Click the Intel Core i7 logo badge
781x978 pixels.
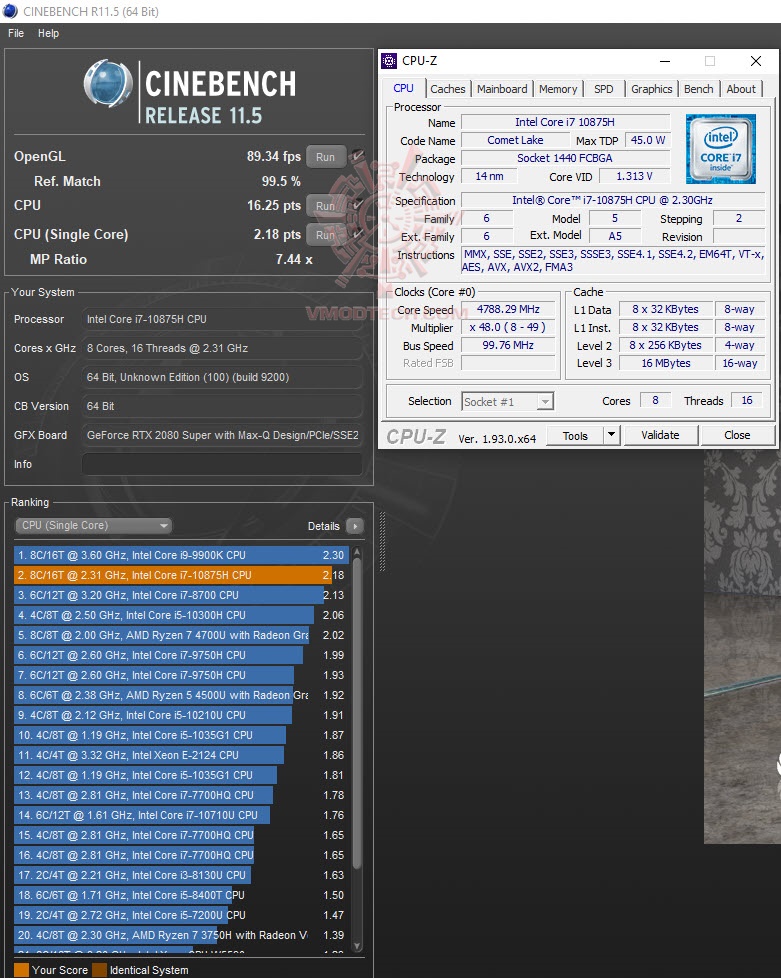click(x=720, y=148)
